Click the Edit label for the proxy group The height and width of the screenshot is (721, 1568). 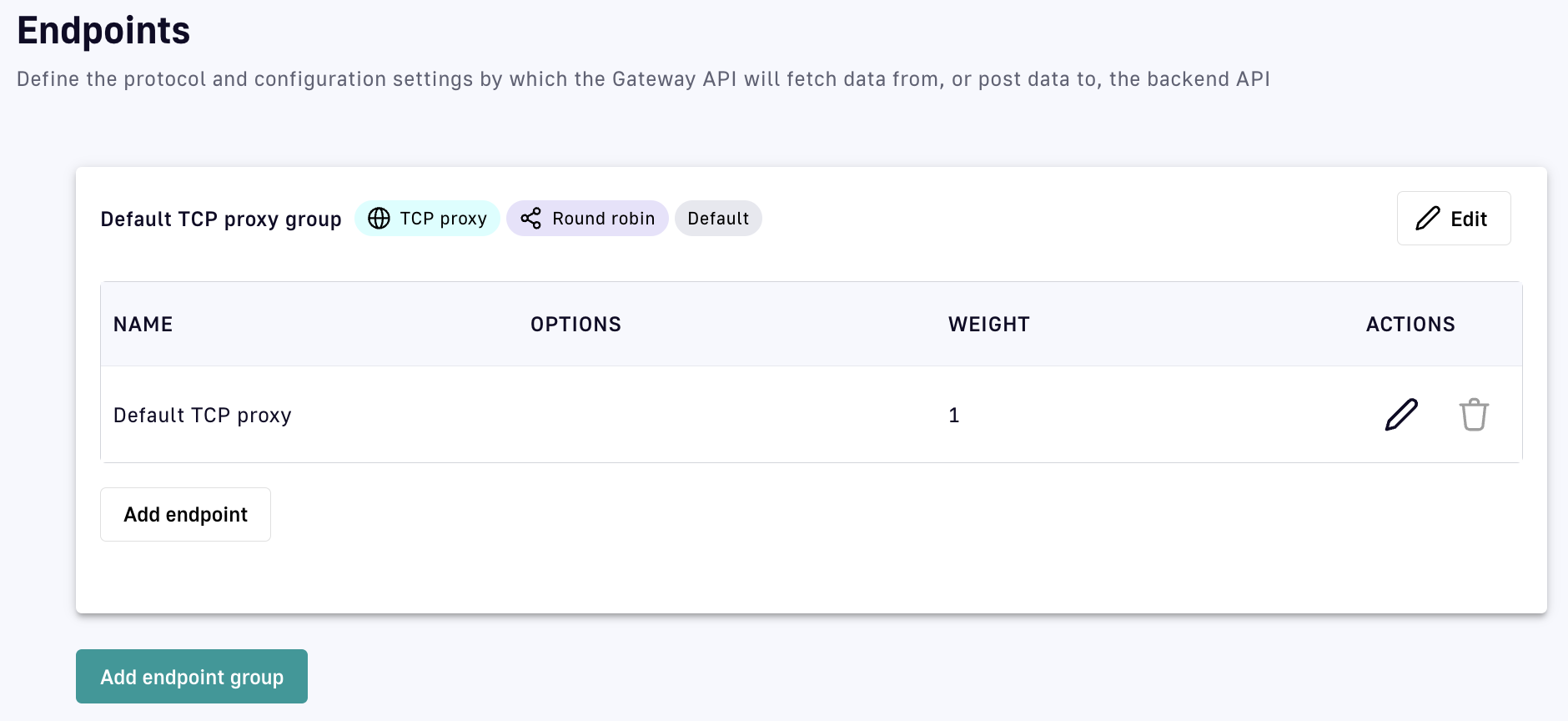pos(1469,219)
